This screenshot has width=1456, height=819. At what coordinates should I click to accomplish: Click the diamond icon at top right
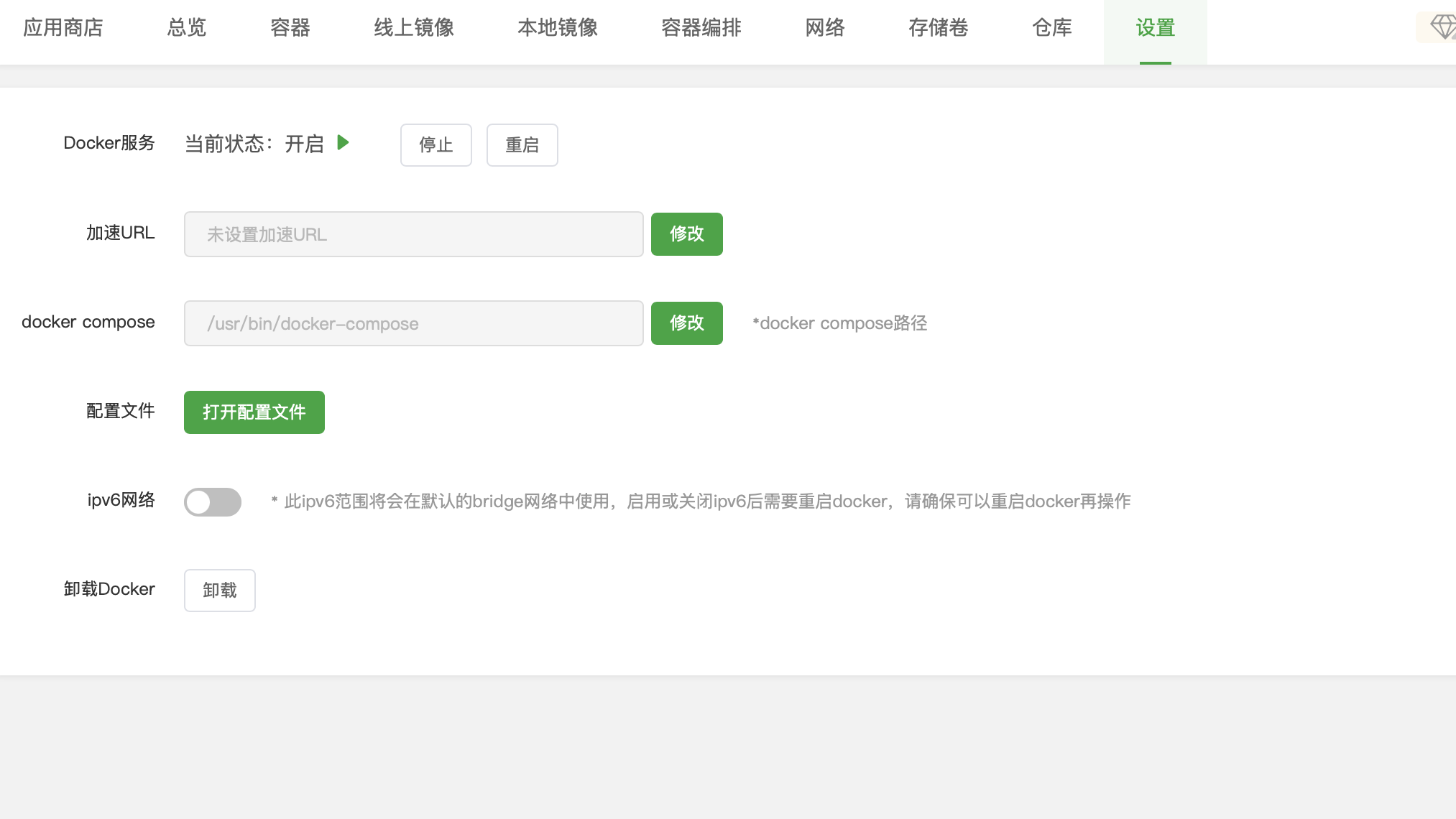click(1442, 27)
